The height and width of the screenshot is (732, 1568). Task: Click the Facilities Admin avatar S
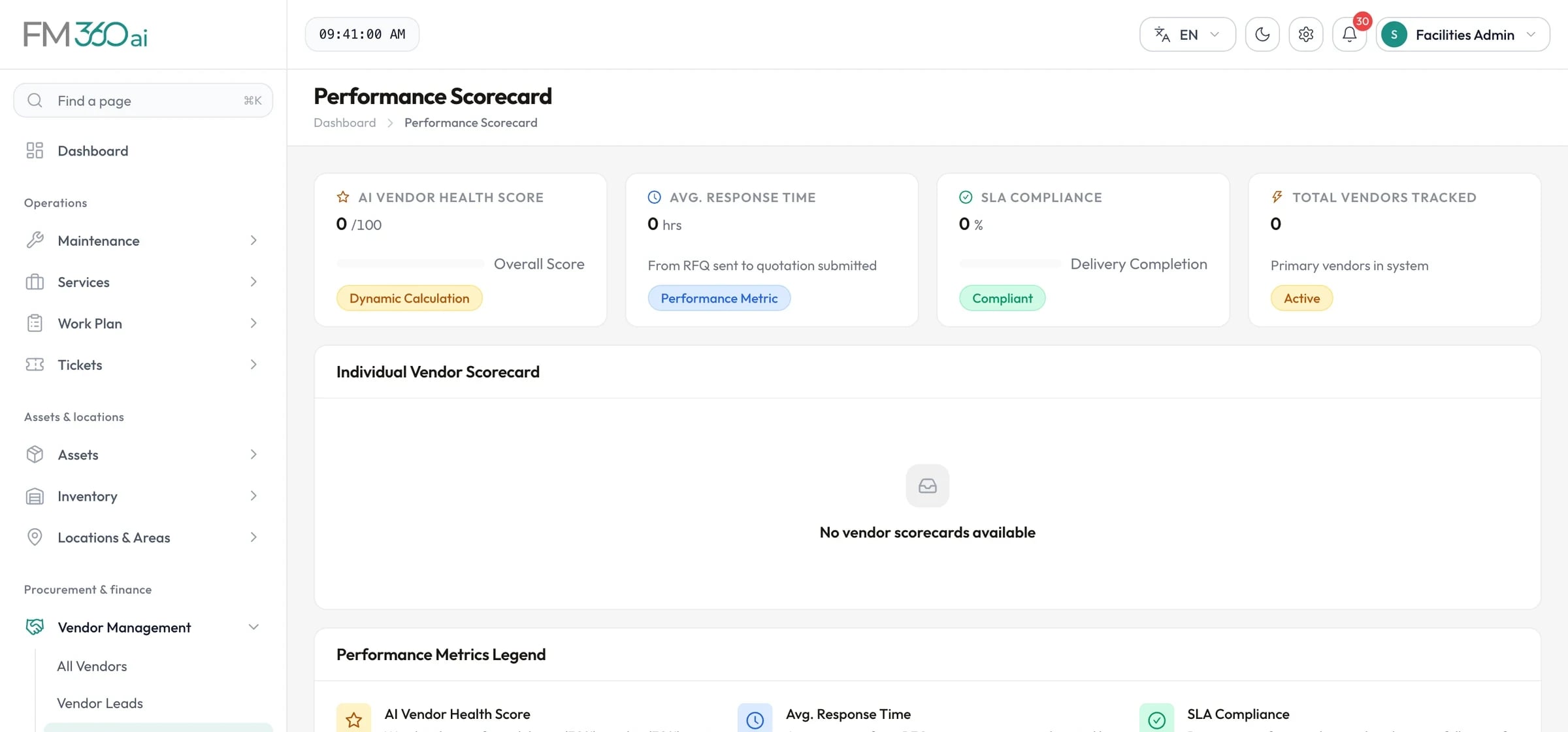point(1394,34)
